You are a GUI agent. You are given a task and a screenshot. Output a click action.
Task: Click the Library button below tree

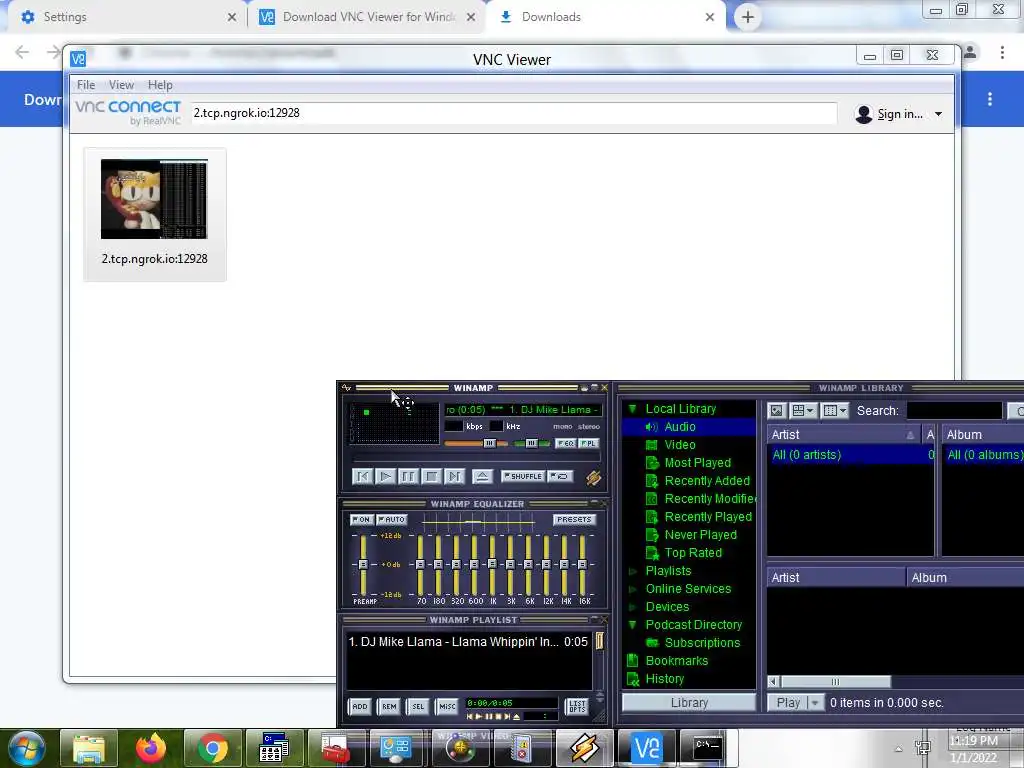pyautogui.click(x=689, y=703)
